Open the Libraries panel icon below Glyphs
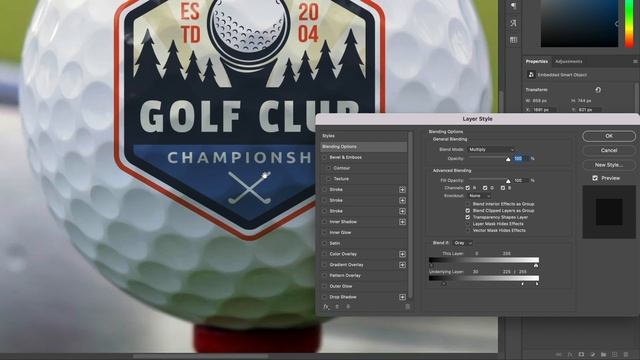This screenshot has height=360, width=640. point(513,40)
